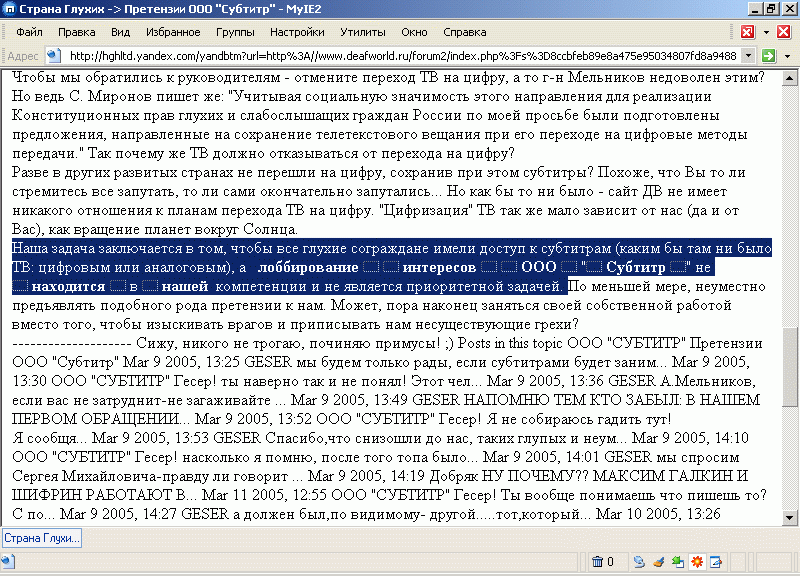
Task: Click the bold word Субтитр in selection
Action: coord(635,267)
